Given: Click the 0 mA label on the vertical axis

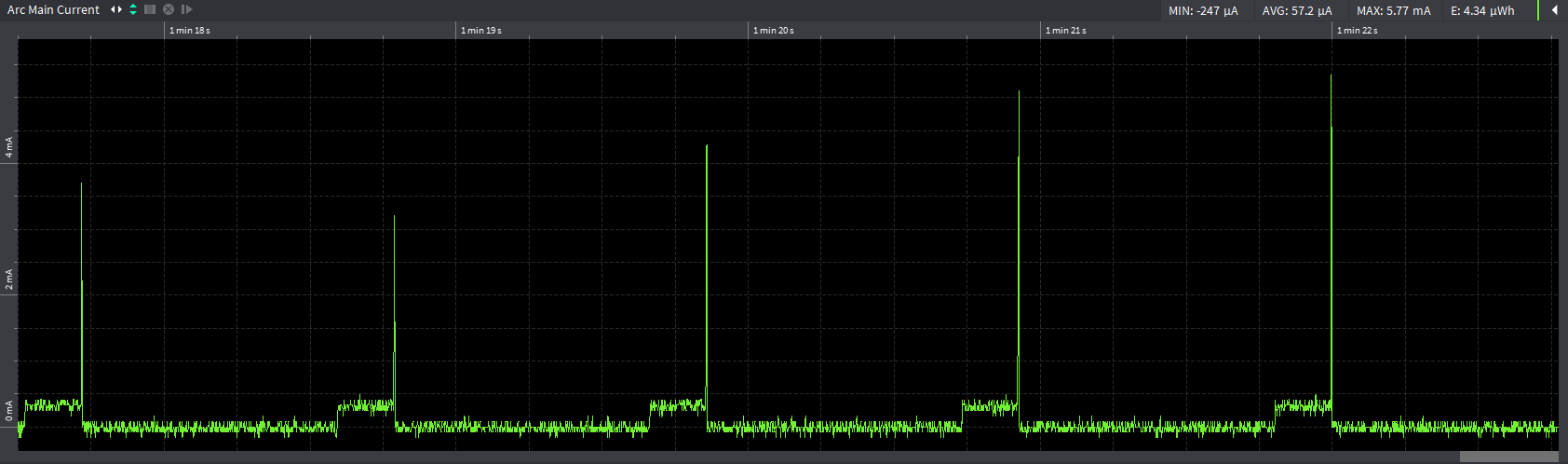Looking at the screenshot, I should (9, 411).
